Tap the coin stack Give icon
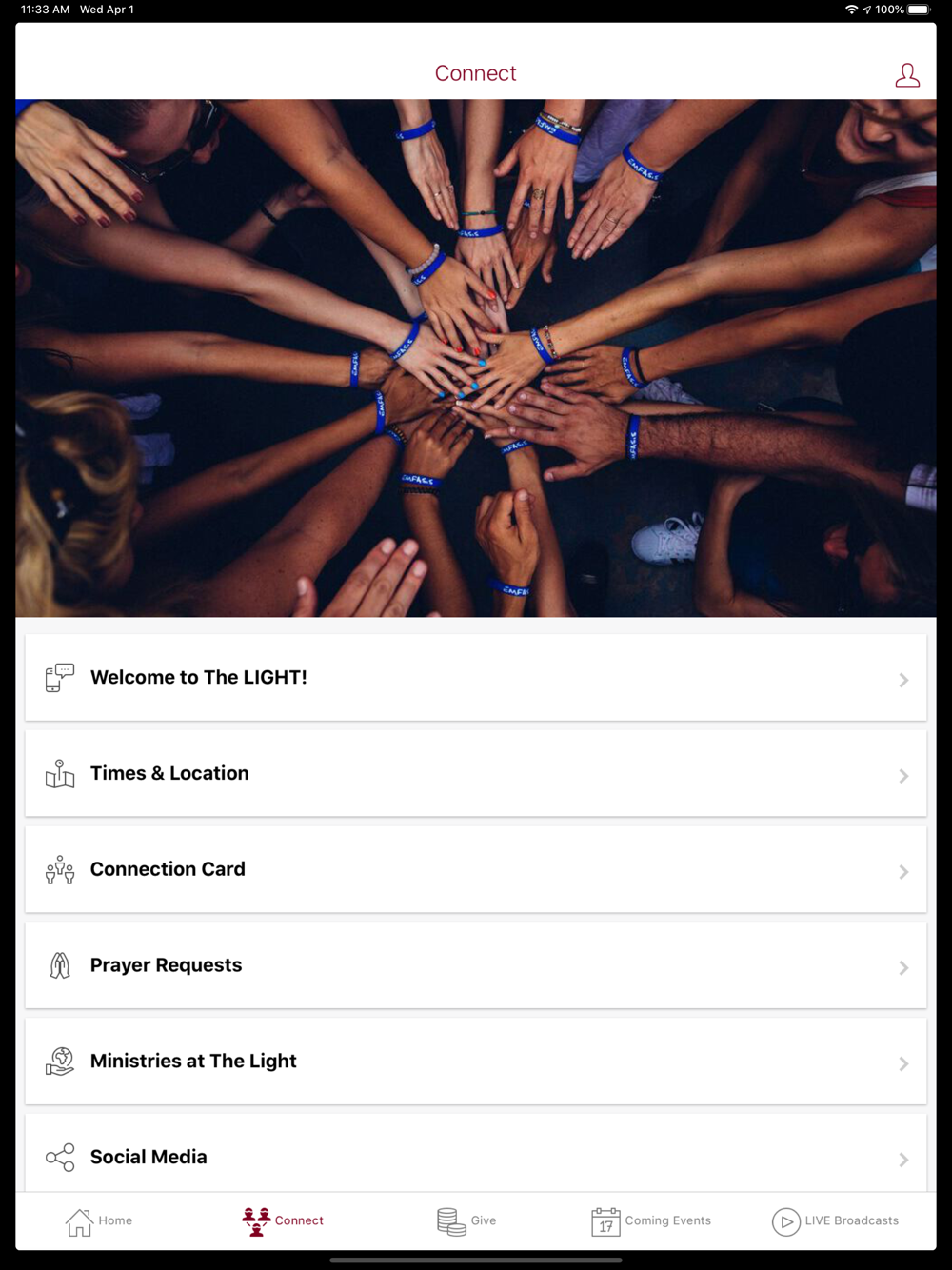The image size is (952, 1270). [451, 1221]
